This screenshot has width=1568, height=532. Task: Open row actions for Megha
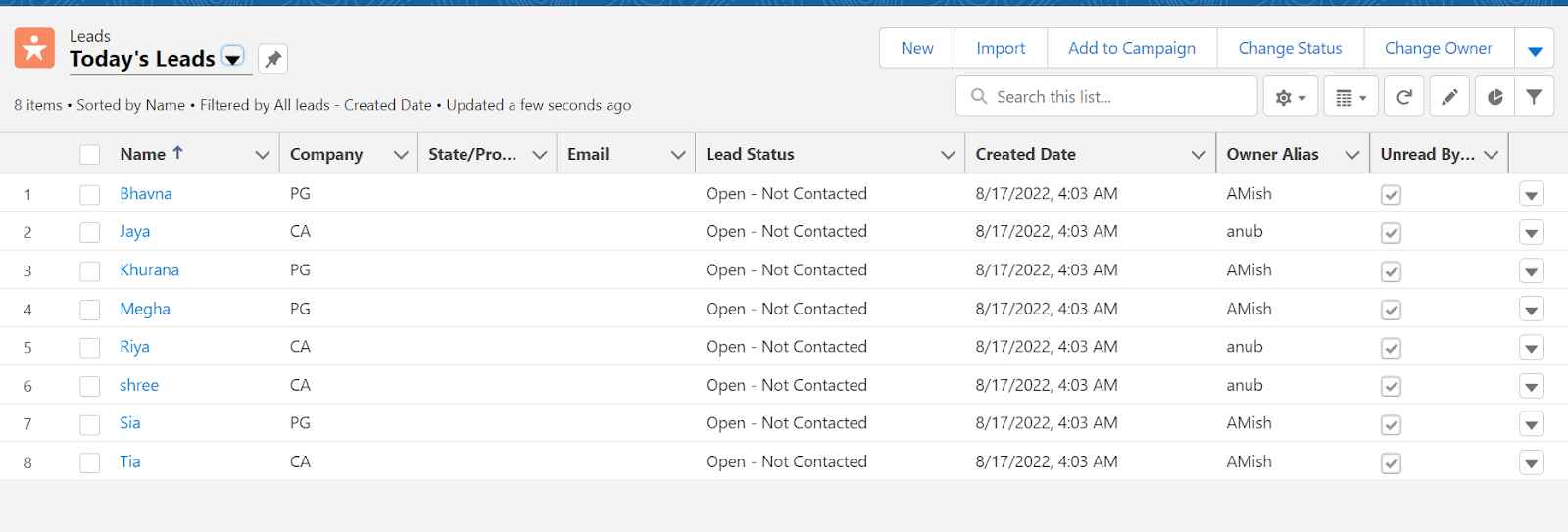click(1532, 310)
